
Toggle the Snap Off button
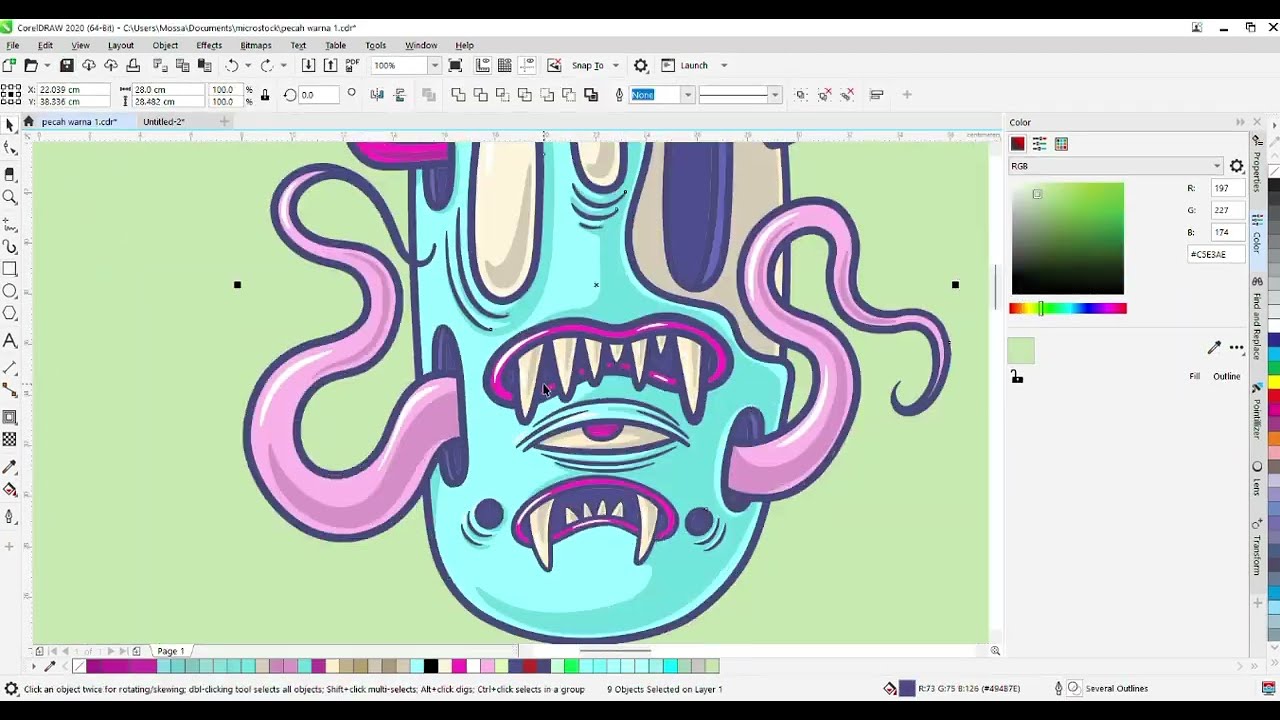click(554, 66)
